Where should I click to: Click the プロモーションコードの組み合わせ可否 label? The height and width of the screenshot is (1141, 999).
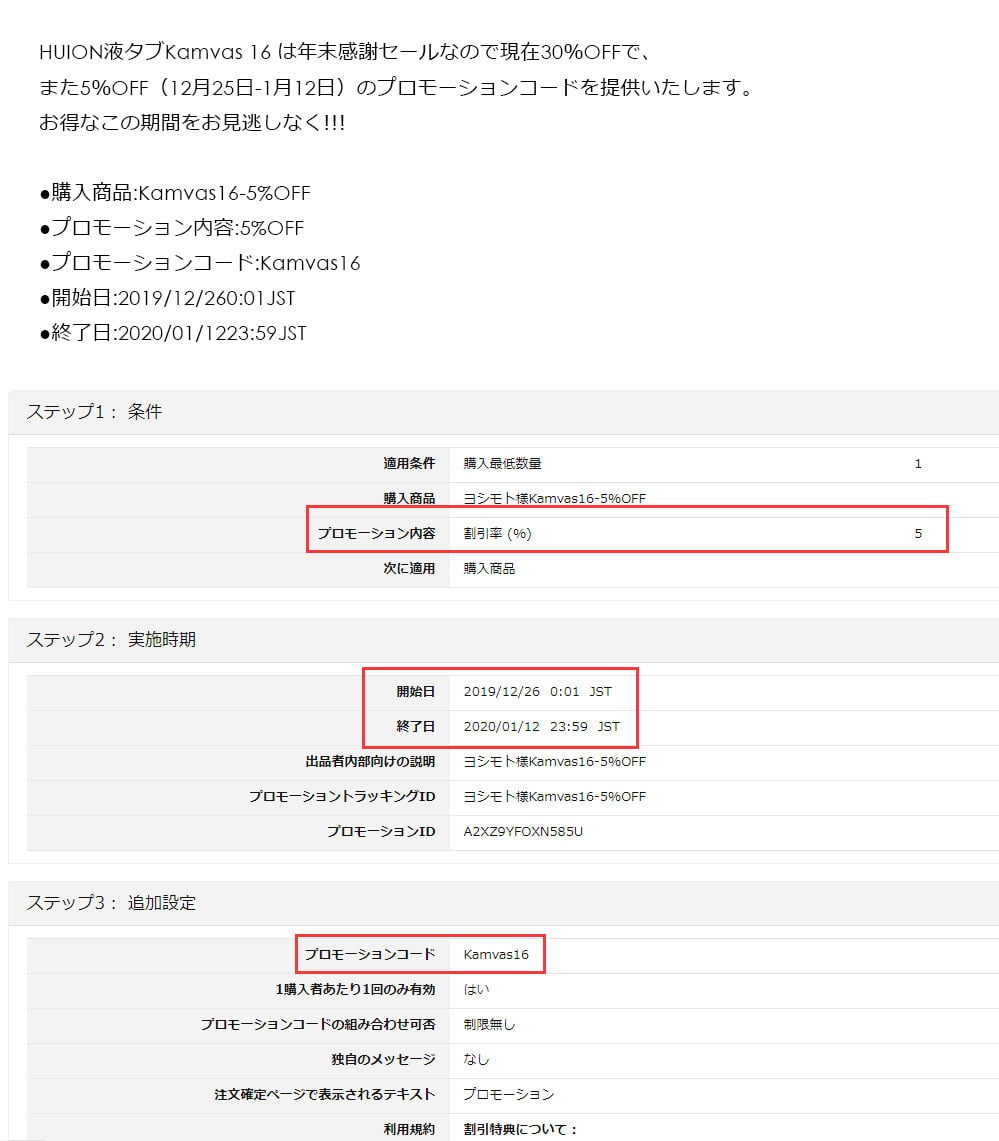pyautogui.click(x=318, y=1024)
